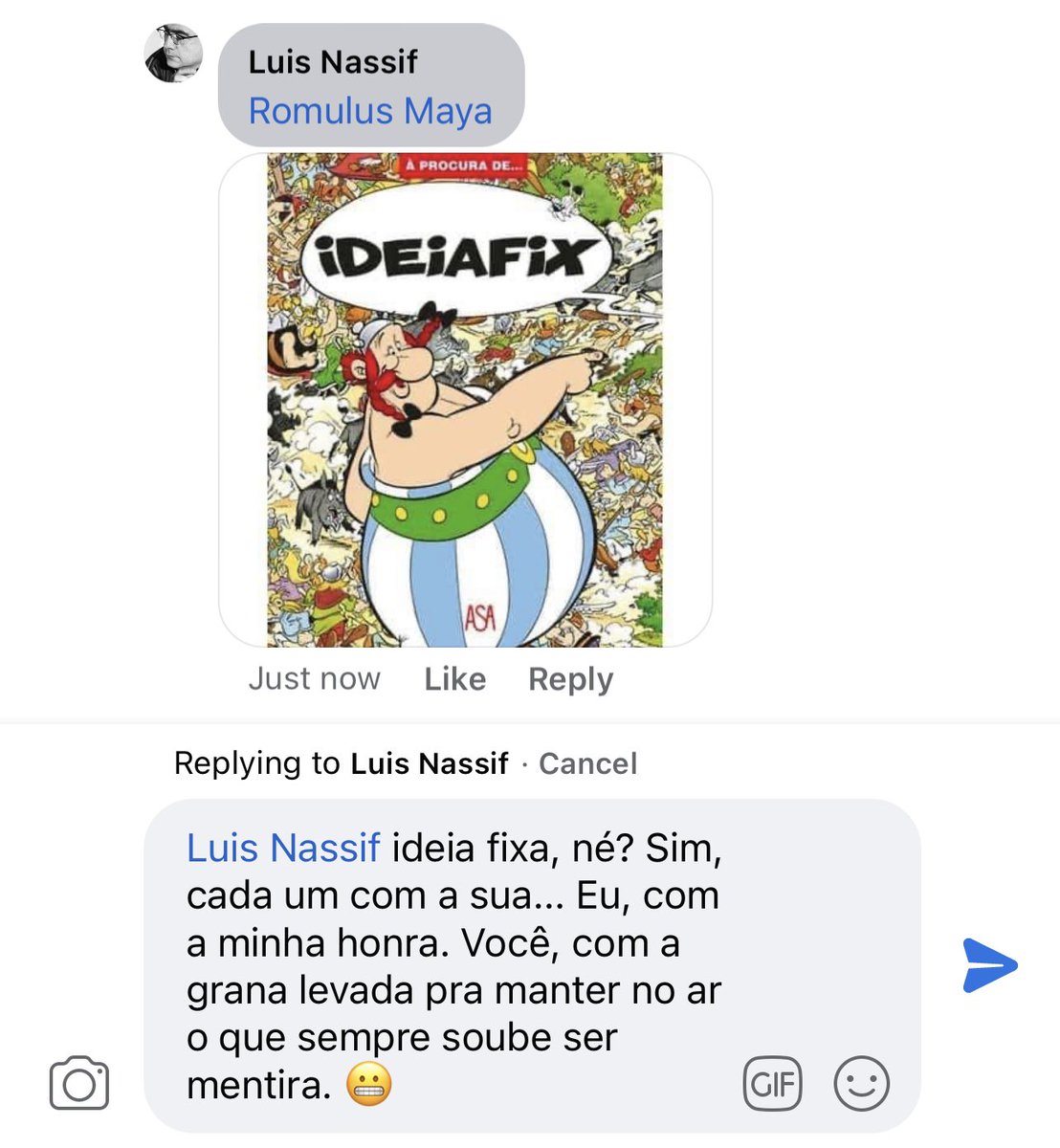
Task: Open Luis Nassif's profile picture
Action: click(173, 54)
